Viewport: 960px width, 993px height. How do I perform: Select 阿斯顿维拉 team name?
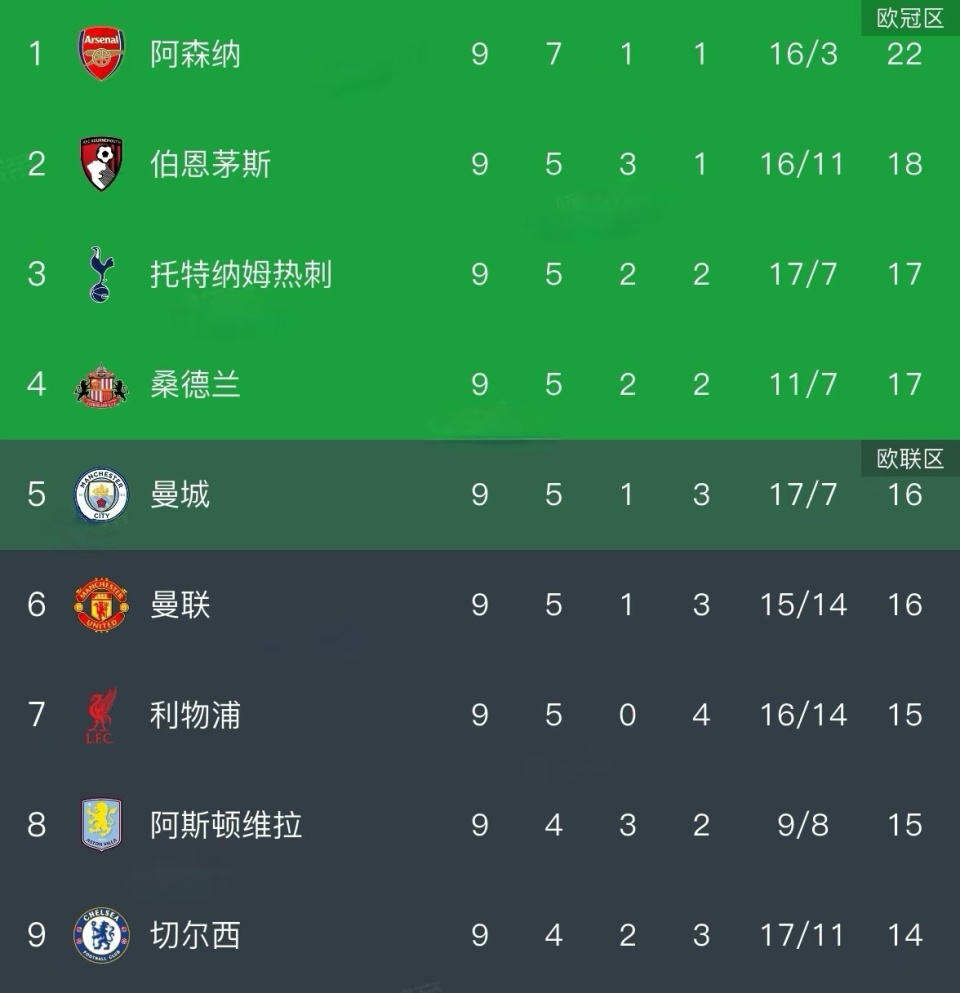click(226, 825)
